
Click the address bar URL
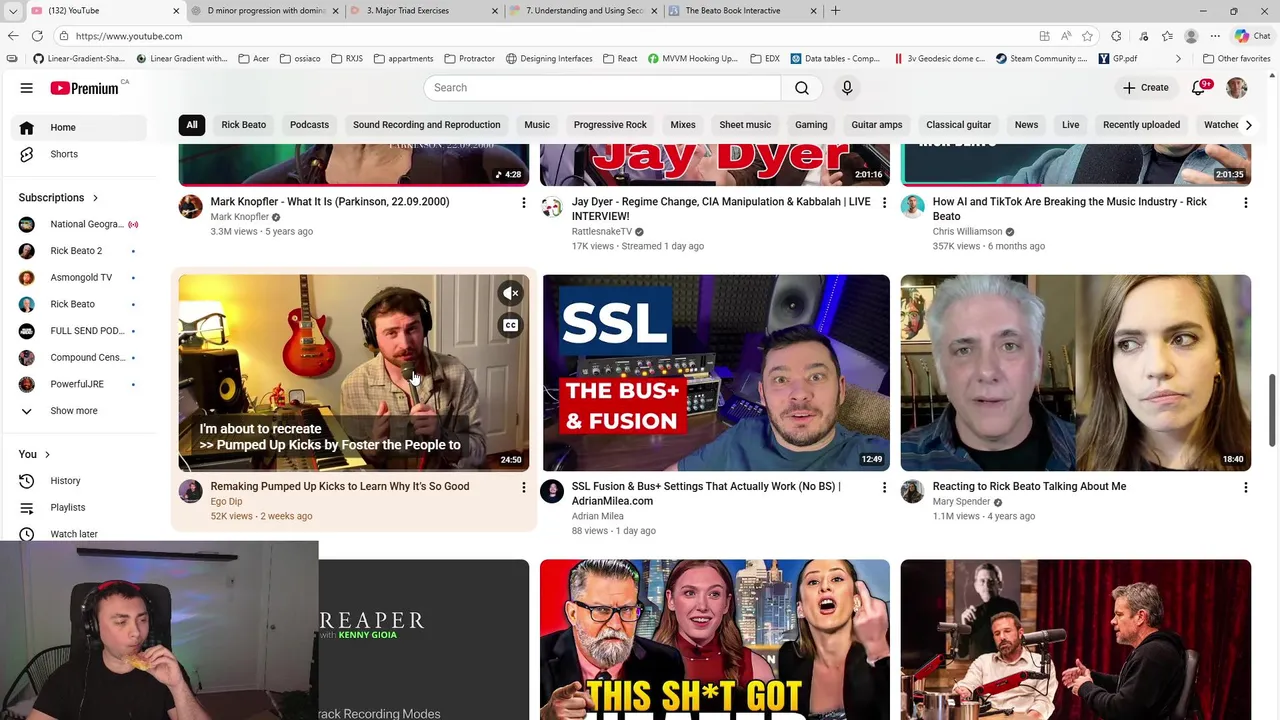[129, 36]
